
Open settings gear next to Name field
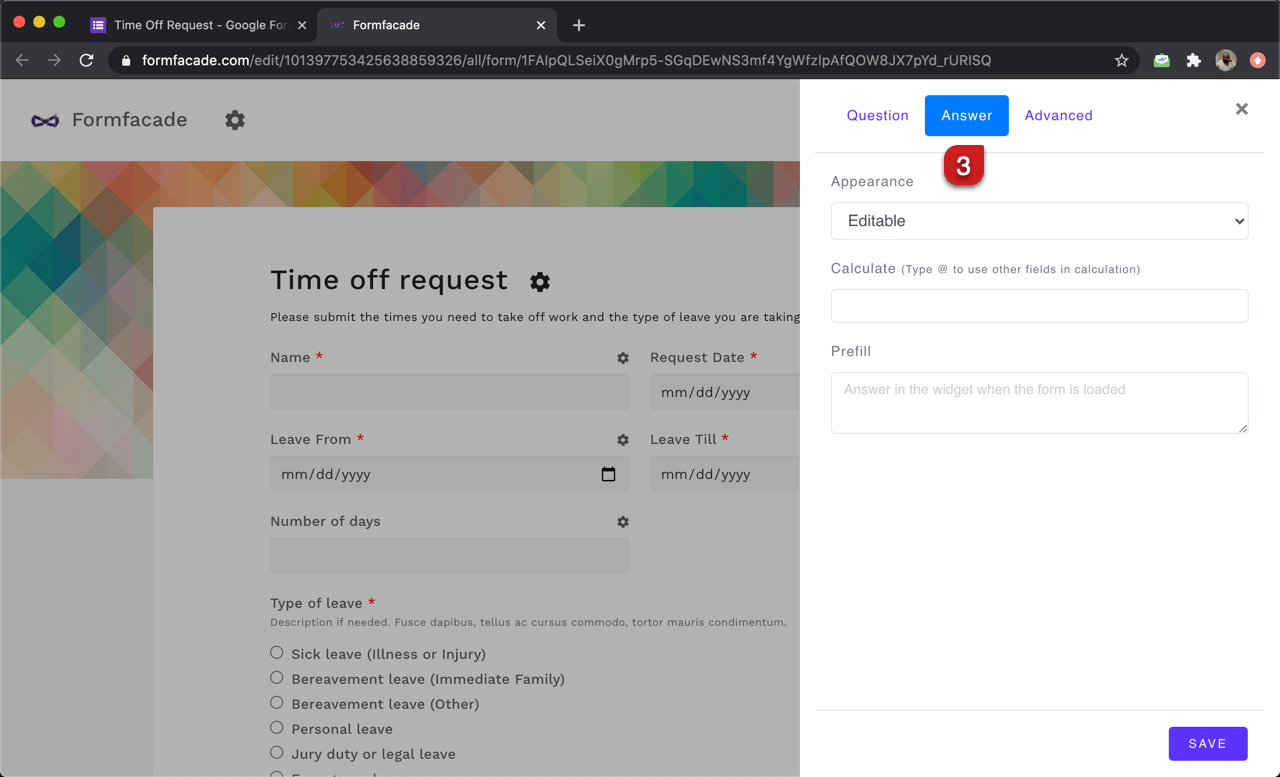click(623, 357)
